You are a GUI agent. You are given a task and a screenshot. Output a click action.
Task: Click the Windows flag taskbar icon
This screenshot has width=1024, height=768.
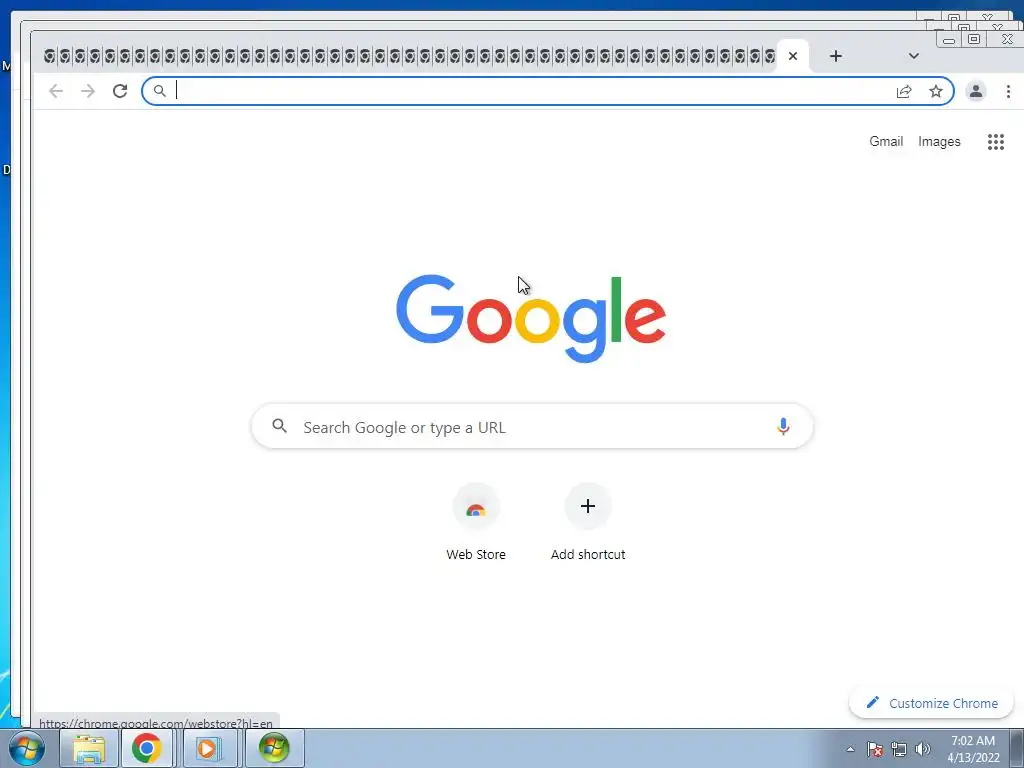point(274,748)
